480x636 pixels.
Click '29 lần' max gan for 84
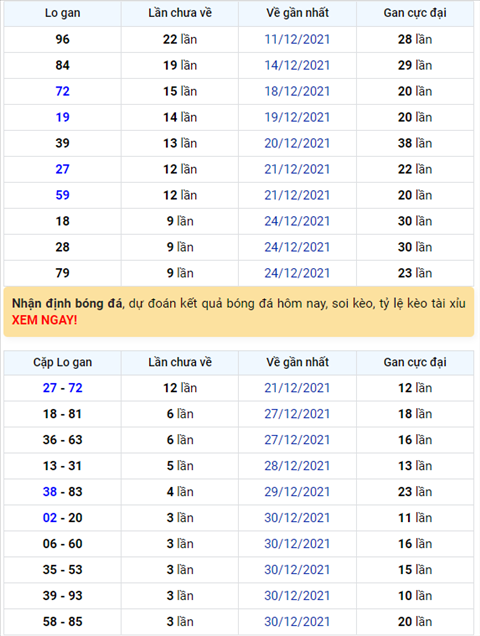pos(415,65)
